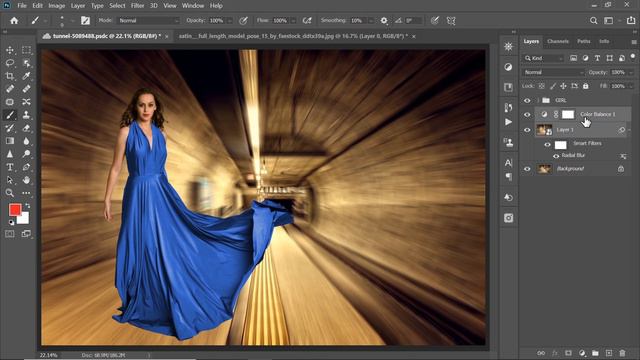Viewport: 640px width, 360px height.
Task: Select the Eraser tool
Action: [26, 128]
